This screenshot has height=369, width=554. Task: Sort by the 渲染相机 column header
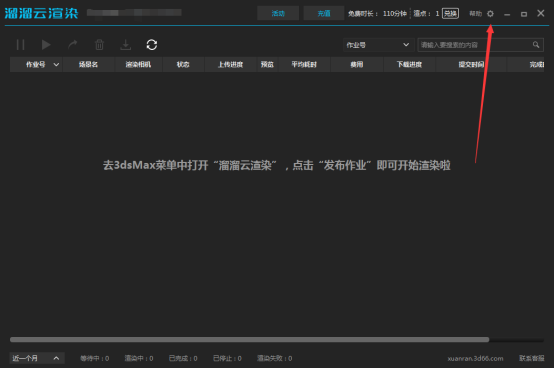point(138,64)
